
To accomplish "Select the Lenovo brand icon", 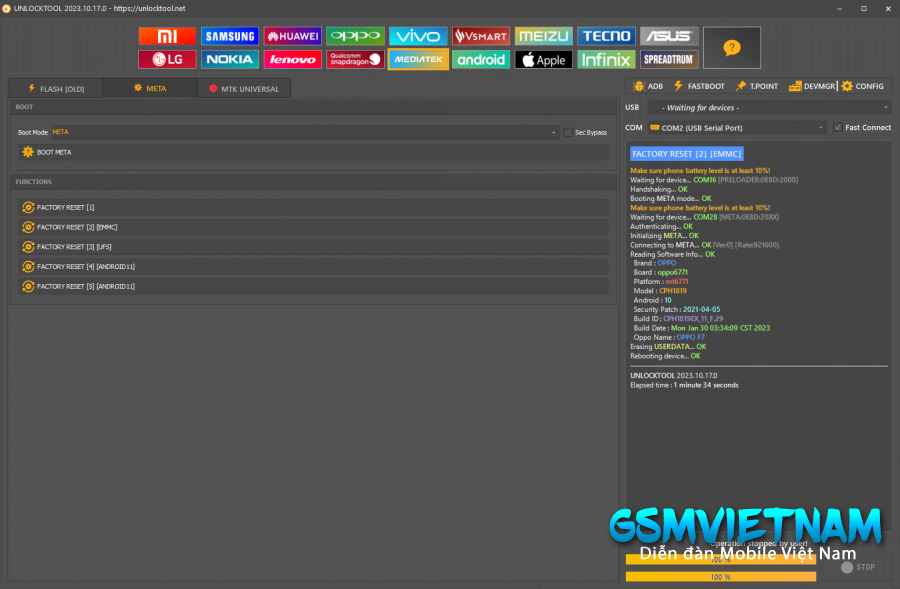I will pyautogui.click(x=292, y=59).
